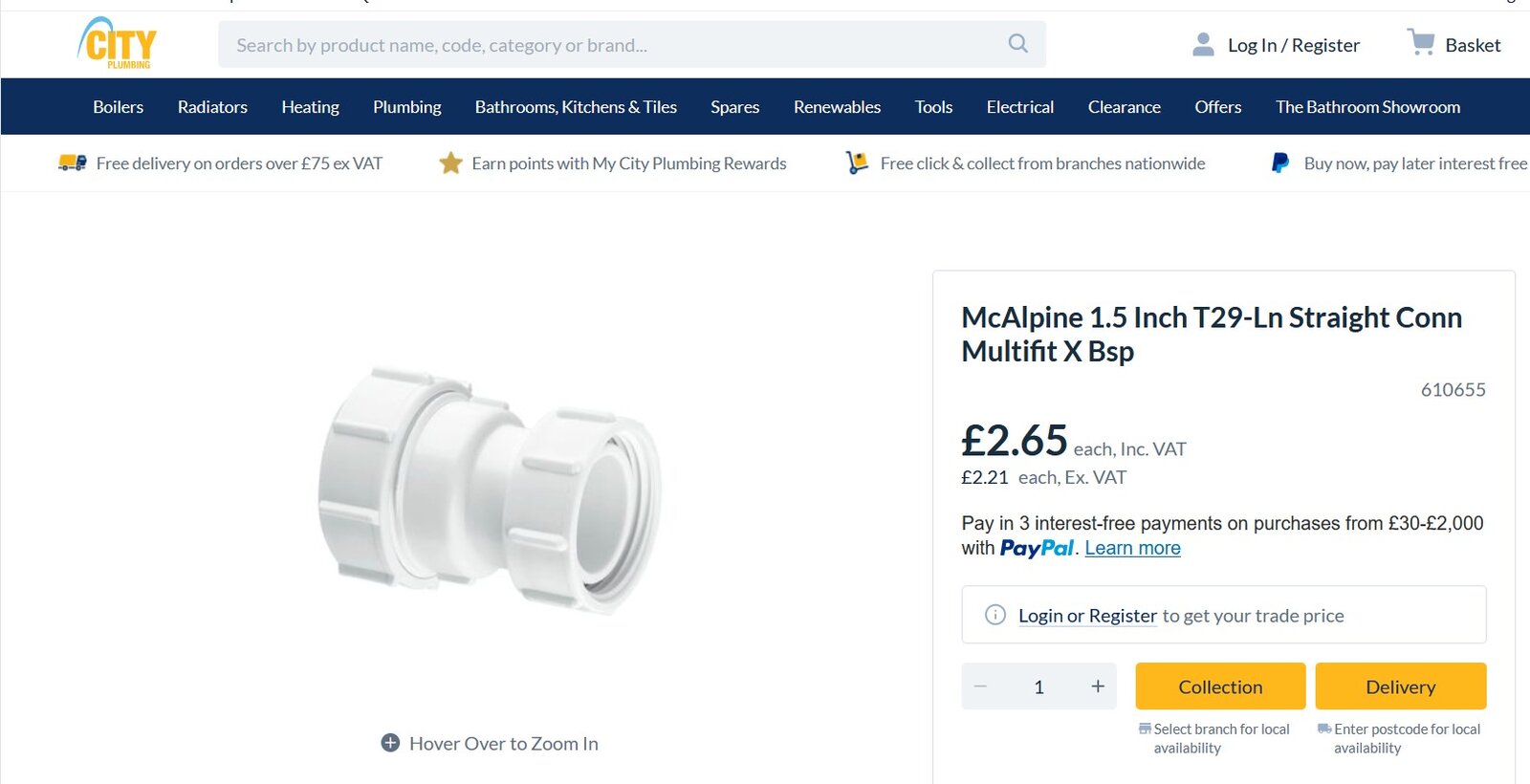The width and height of the screenshot is (1530, 784).
Task: Click the delivery truck icon
Action: click(73, 163)
